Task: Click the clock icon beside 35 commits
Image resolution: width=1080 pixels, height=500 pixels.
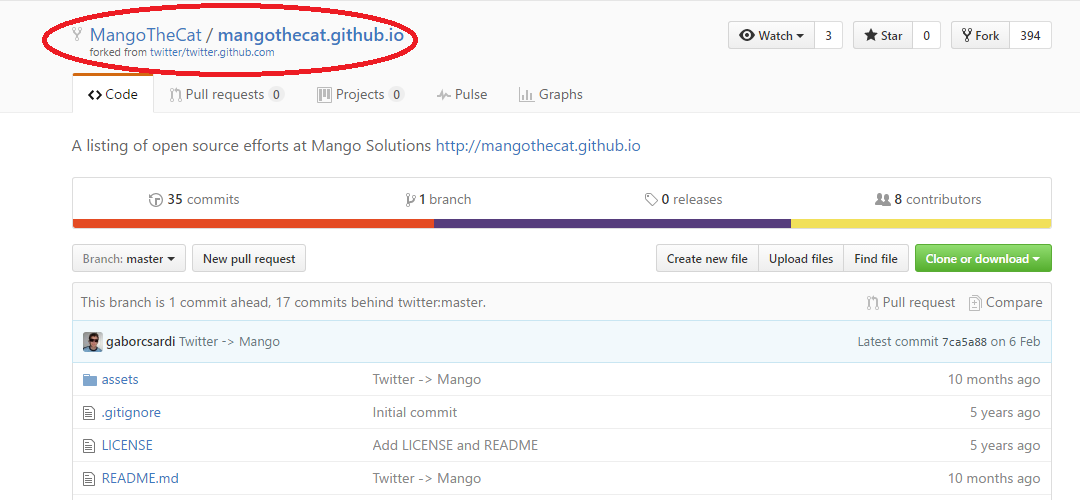Action: 156,200
